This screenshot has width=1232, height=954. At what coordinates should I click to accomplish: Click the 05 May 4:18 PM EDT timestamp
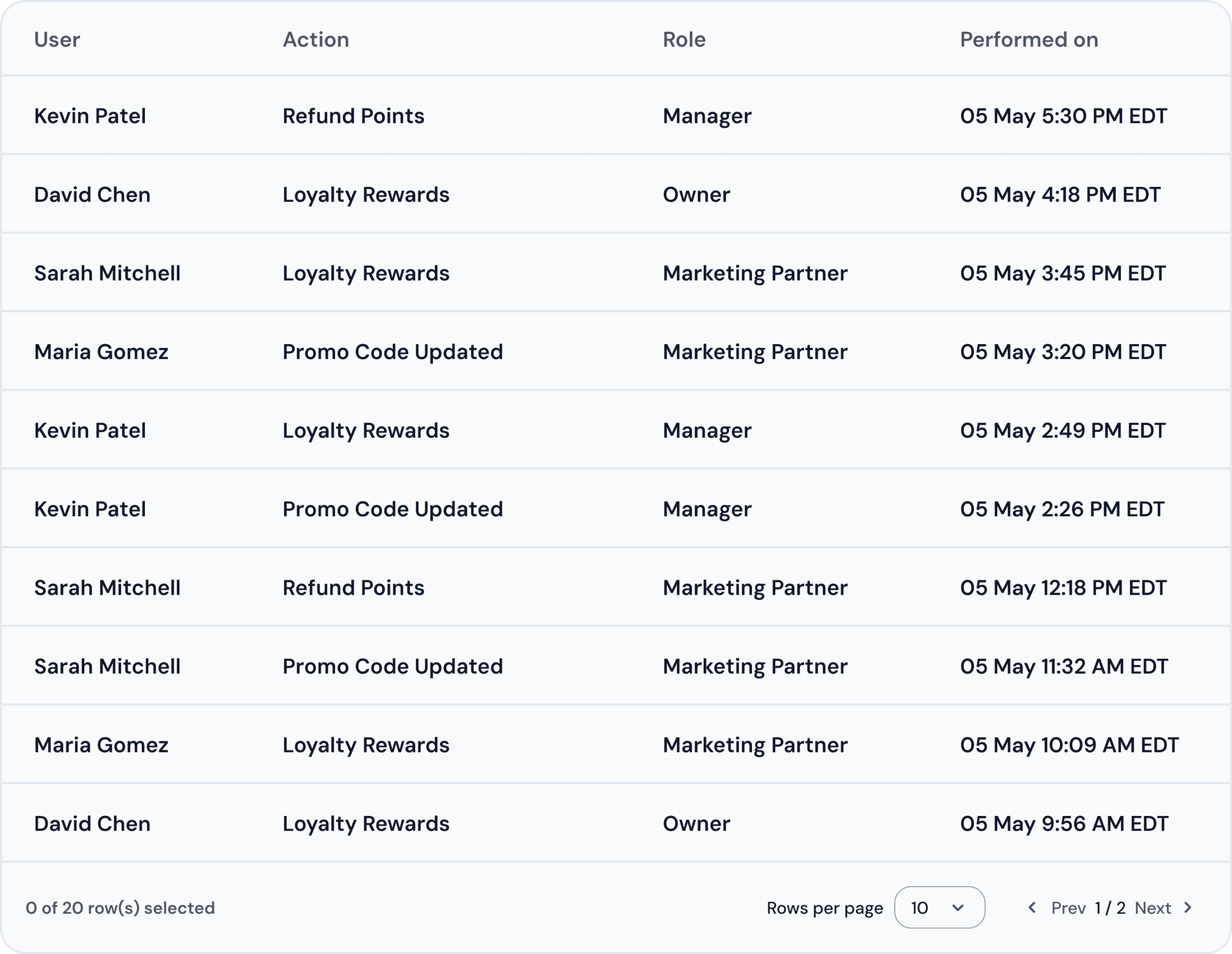1061,195
